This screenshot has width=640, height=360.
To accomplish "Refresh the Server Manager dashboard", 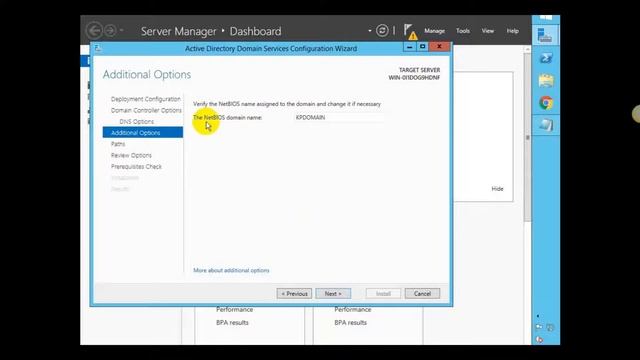I will click(382, 31).
